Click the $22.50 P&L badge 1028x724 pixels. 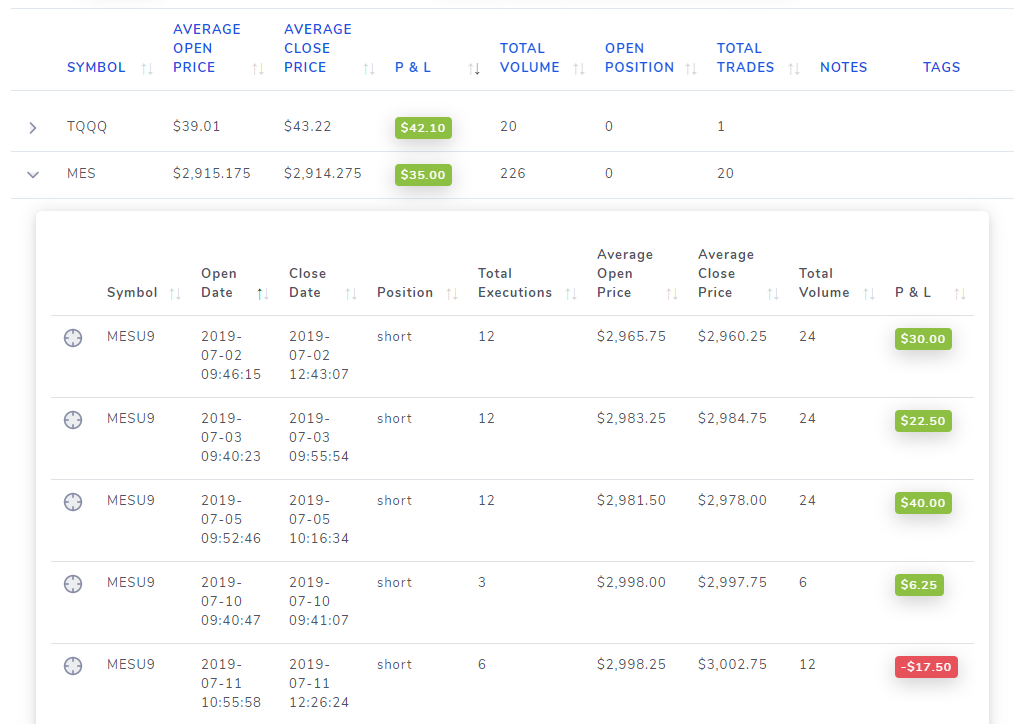(923, 421)
